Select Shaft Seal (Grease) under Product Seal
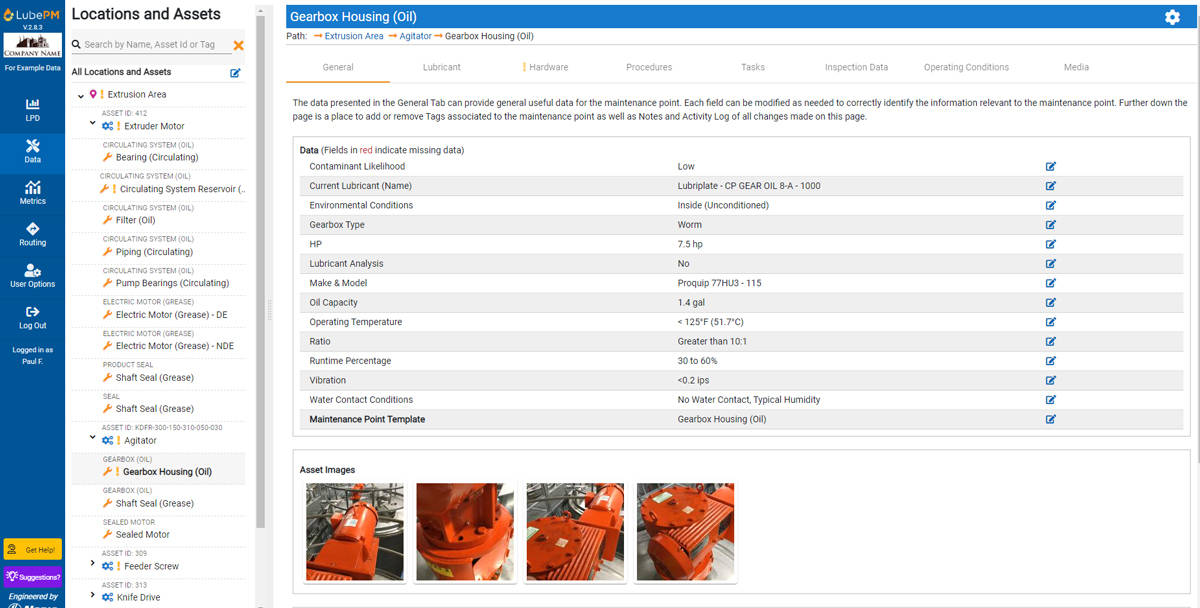 tap(155, 378)
